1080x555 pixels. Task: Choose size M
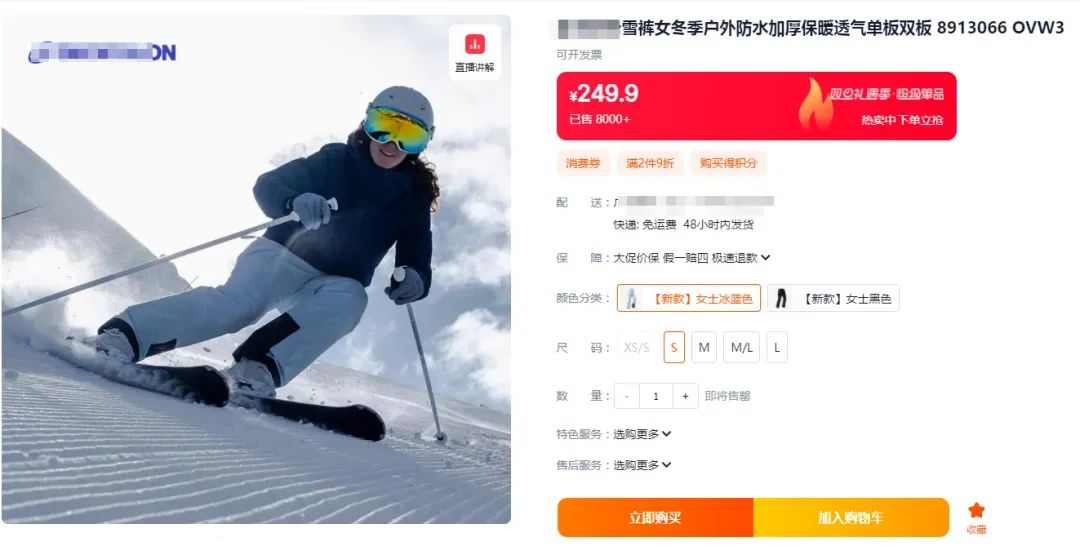click(x=704, y=348)
